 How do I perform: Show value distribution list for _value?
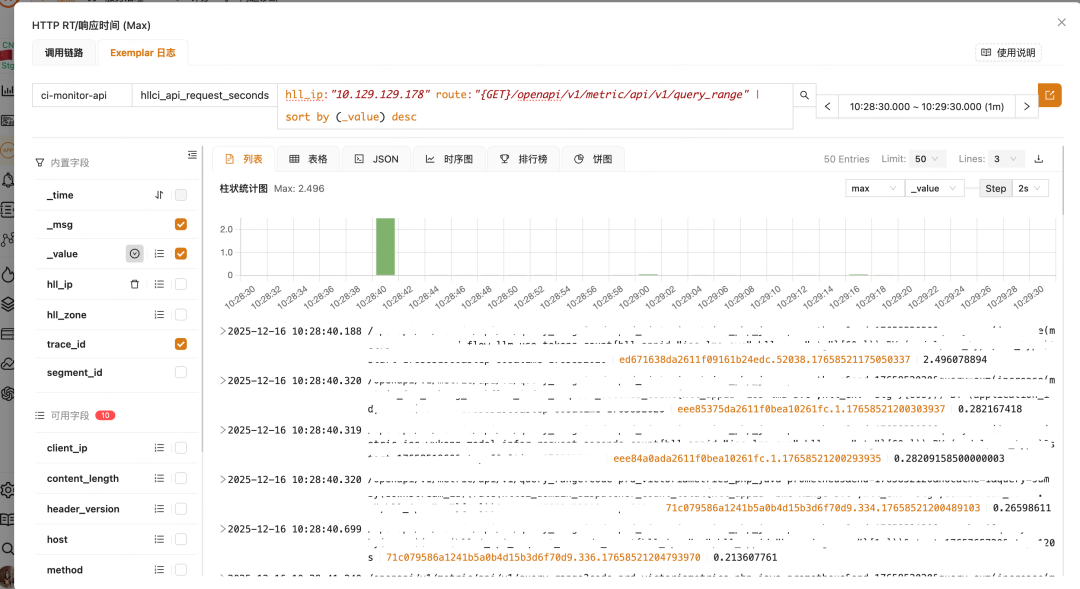159,254
